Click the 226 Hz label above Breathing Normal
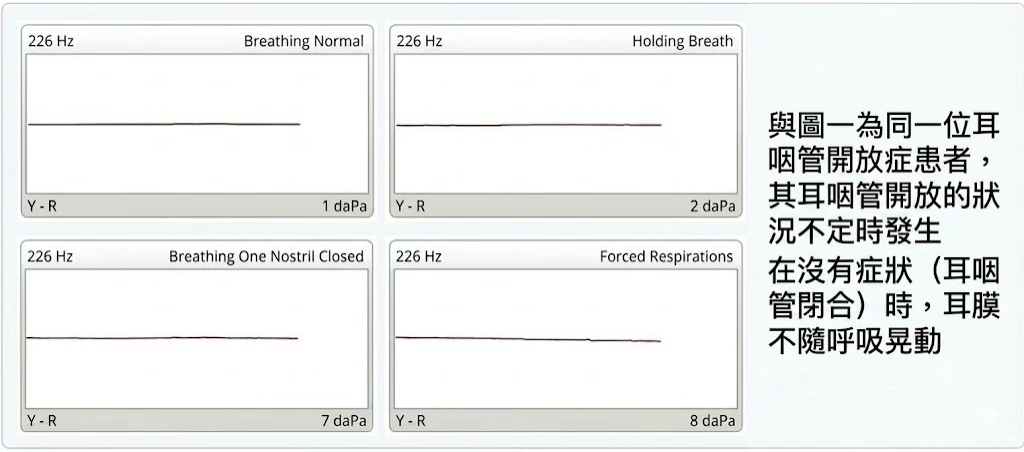 (51, 41)
